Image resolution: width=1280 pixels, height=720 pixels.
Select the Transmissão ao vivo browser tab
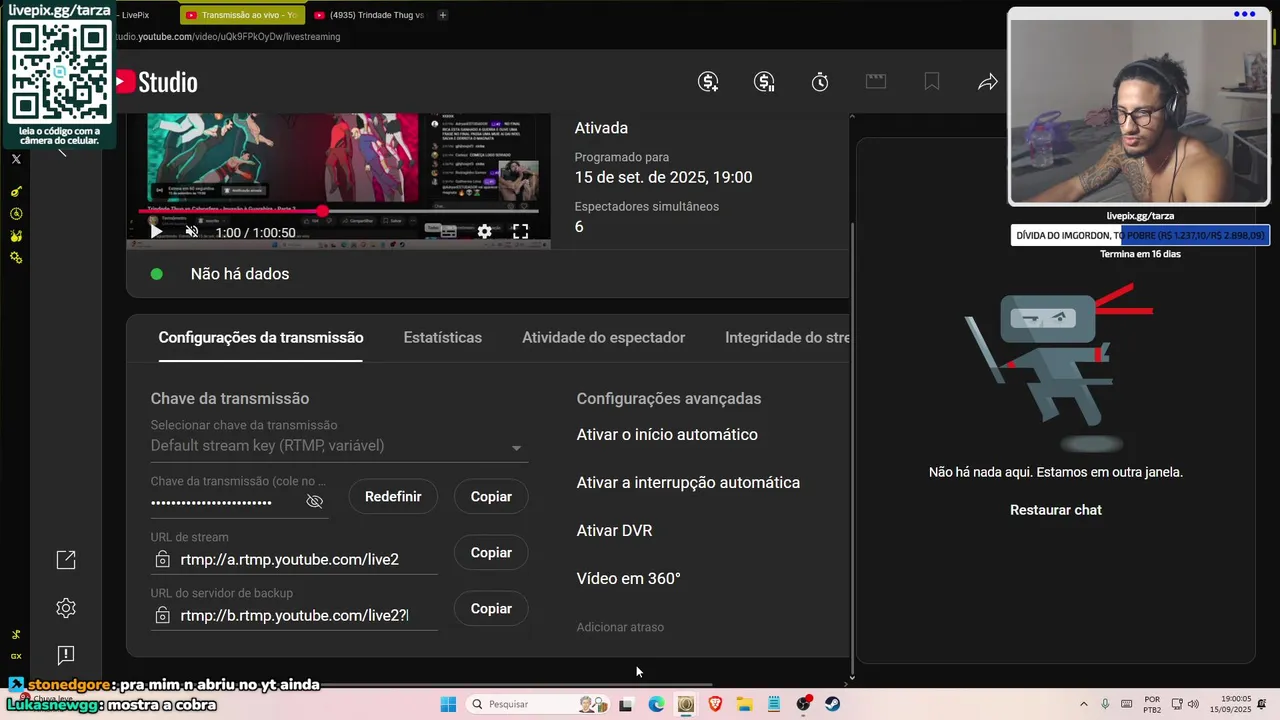242,15
